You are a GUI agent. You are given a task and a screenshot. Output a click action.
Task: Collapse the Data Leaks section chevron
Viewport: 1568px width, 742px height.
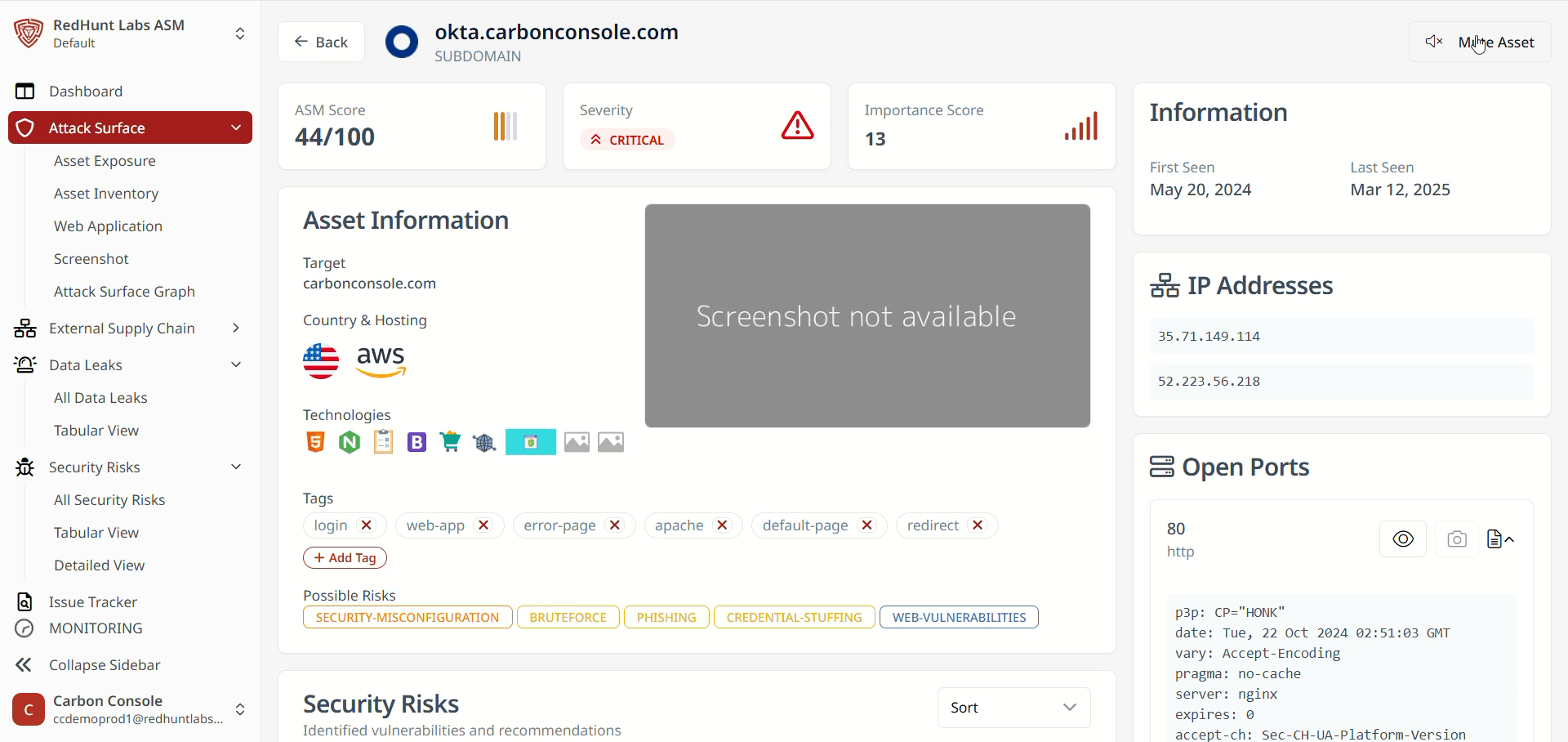pyautogui.click(x=236, y=364)
